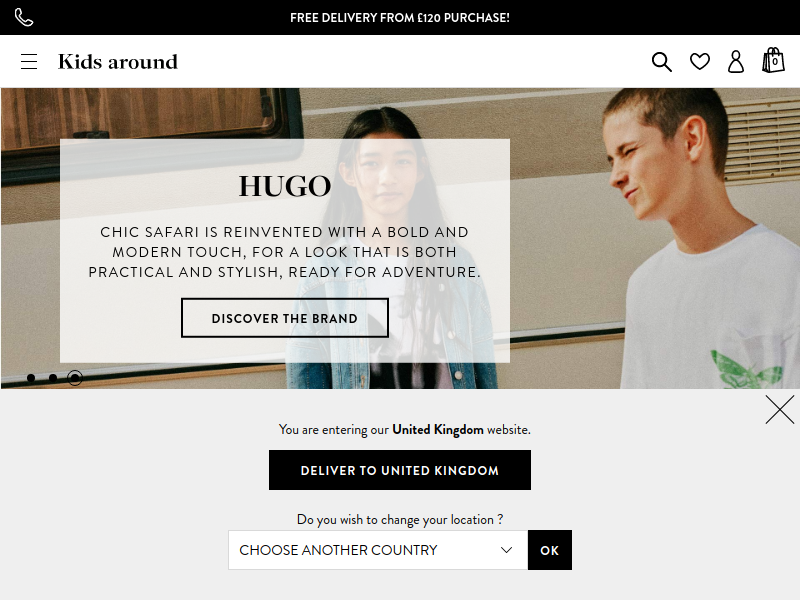This screenshot has height=600, width=800.
Task: Click the free delivery promo banner
Action: point(400,18)
